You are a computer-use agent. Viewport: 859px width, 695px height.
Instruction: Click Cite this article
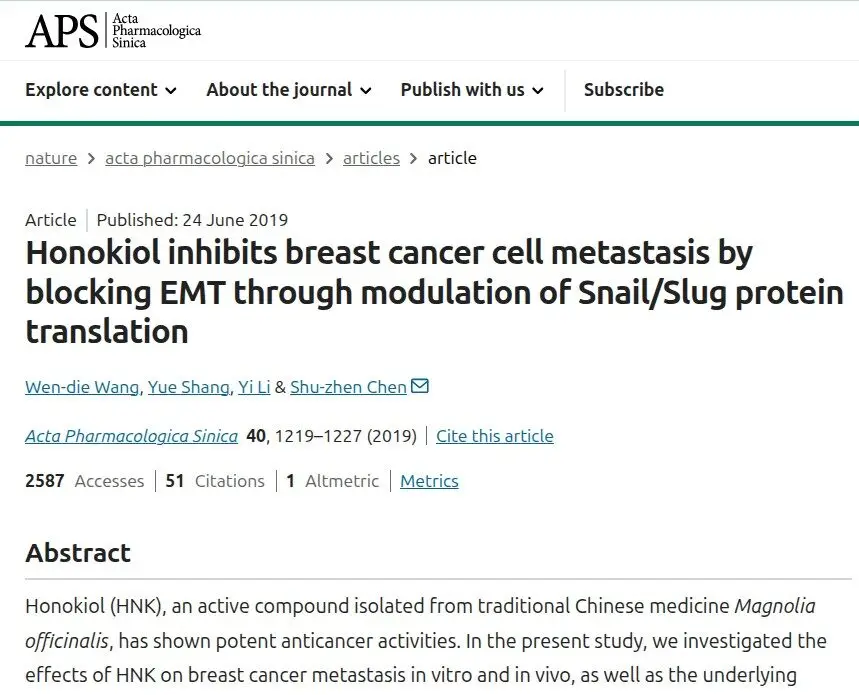click(x=495, y=436)
